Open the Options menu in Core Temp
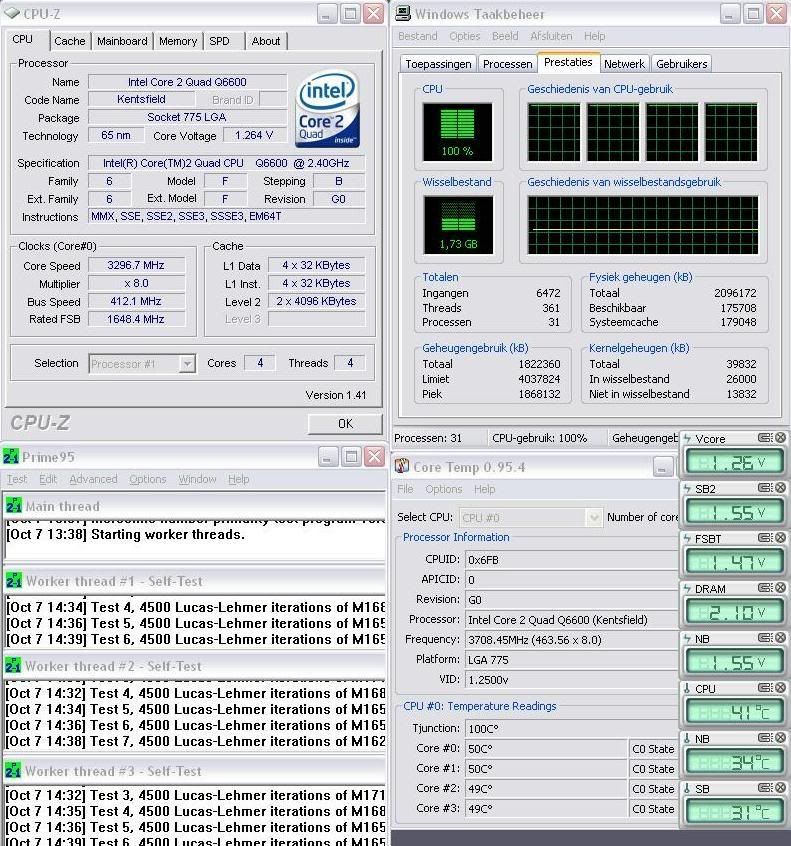 point(444,489)
